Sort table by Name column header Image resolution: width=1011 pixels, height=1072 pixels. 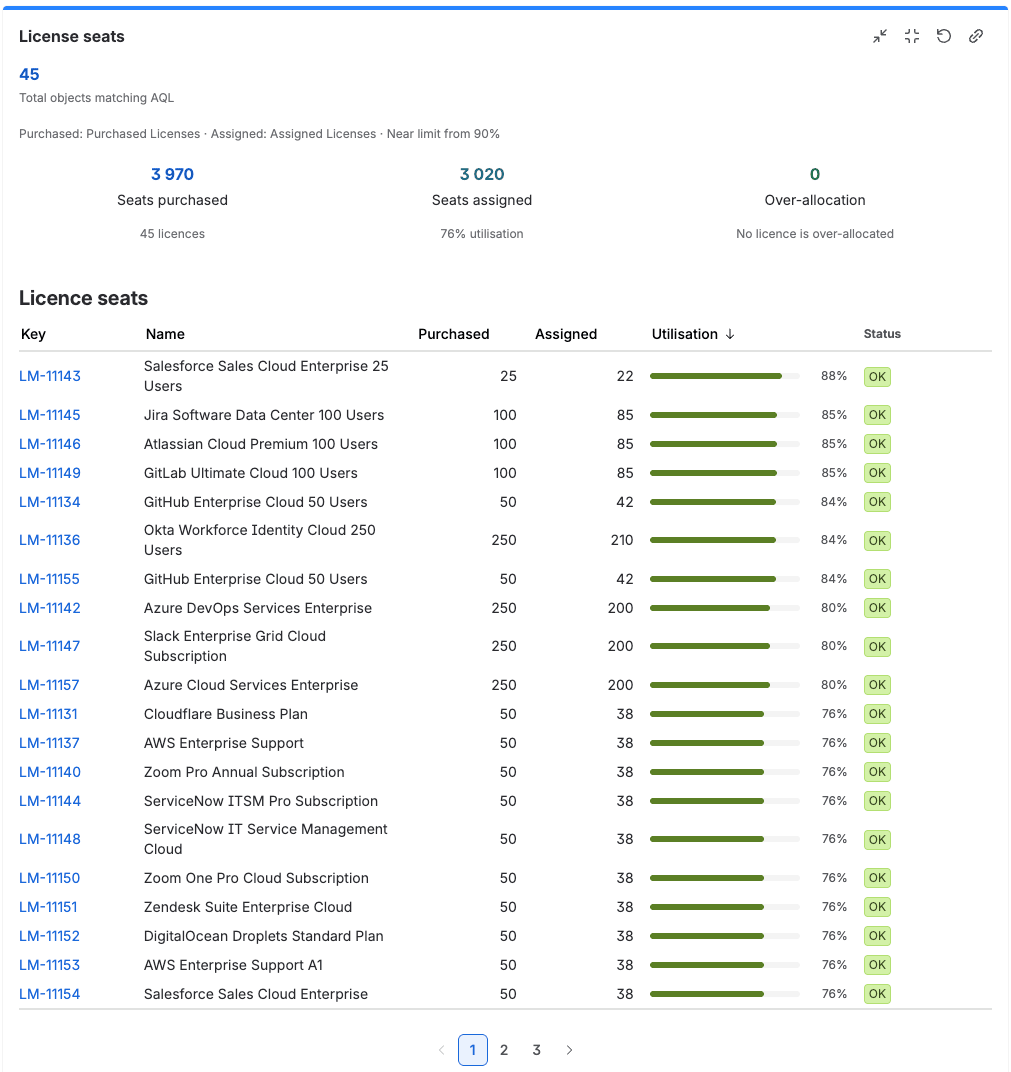tap(165, 334)
